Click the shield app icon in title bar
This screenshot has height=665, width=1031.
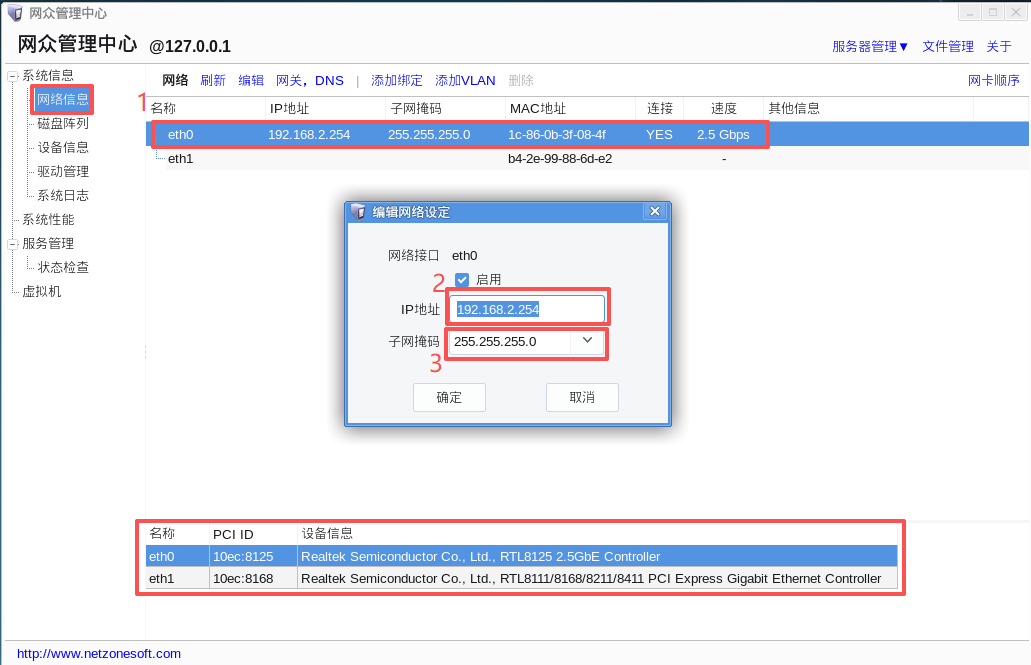click(x=14, y=13)
